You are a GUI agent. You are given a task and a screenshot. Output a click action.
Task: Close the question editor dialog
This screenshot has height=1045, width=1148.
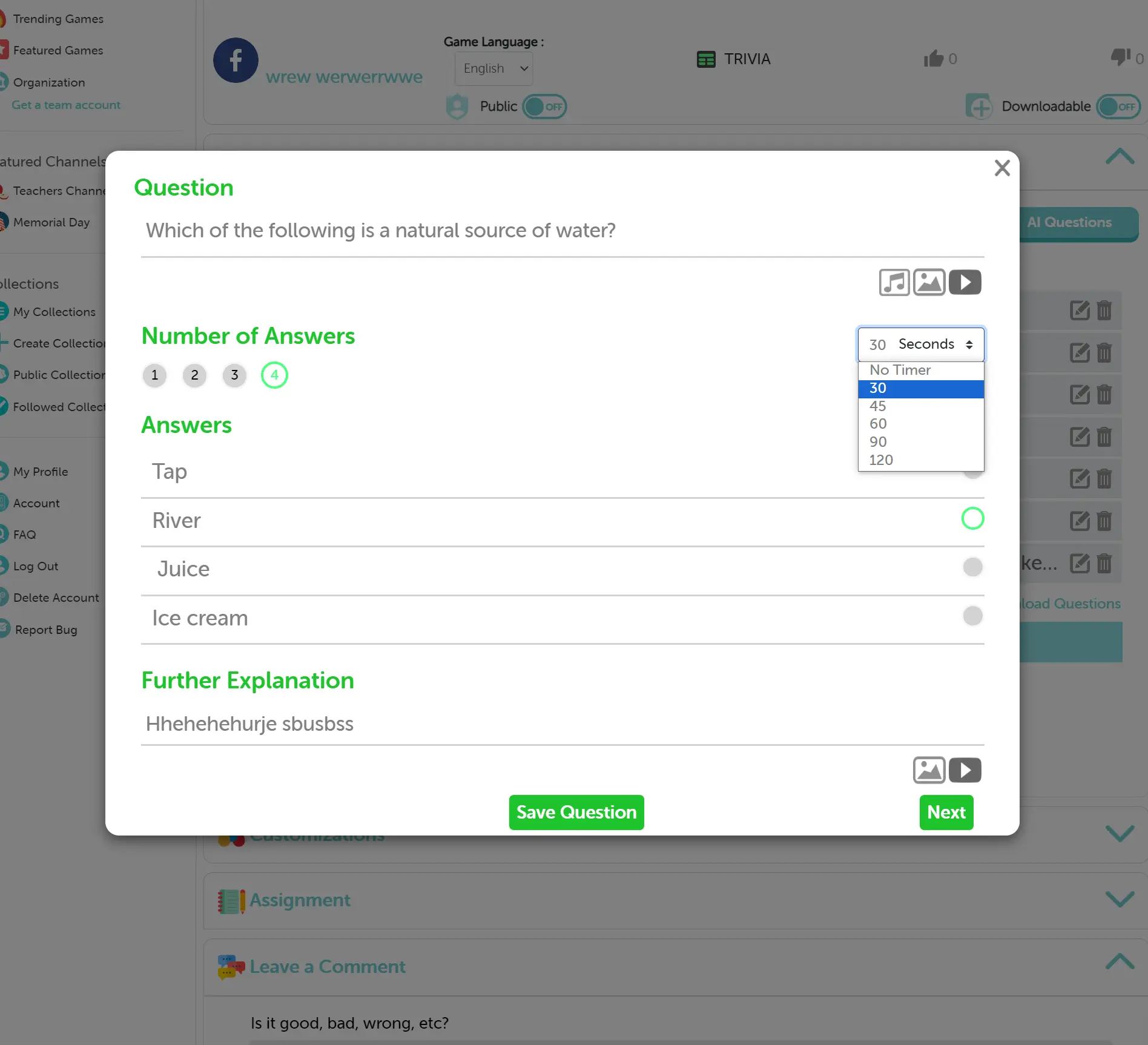[x=1002, y=168]
